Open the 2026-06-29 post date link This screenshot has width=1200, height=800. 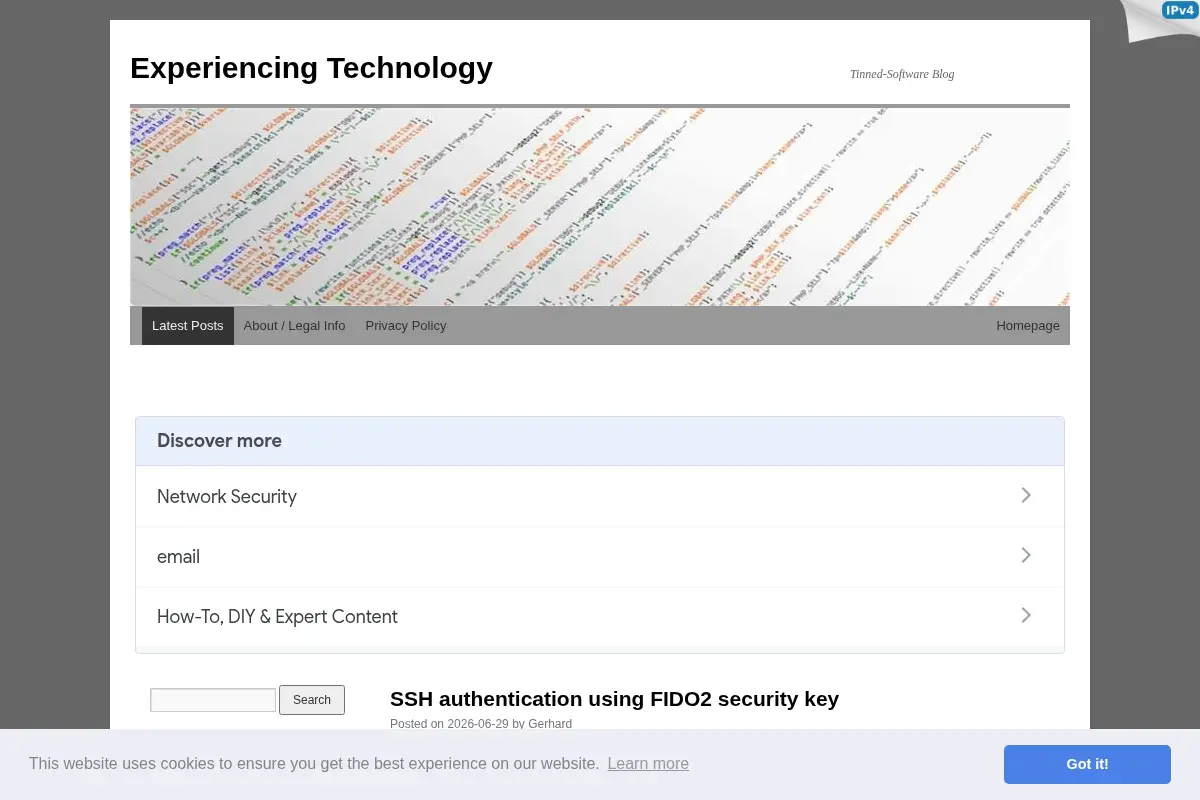[x=478, y=724]
